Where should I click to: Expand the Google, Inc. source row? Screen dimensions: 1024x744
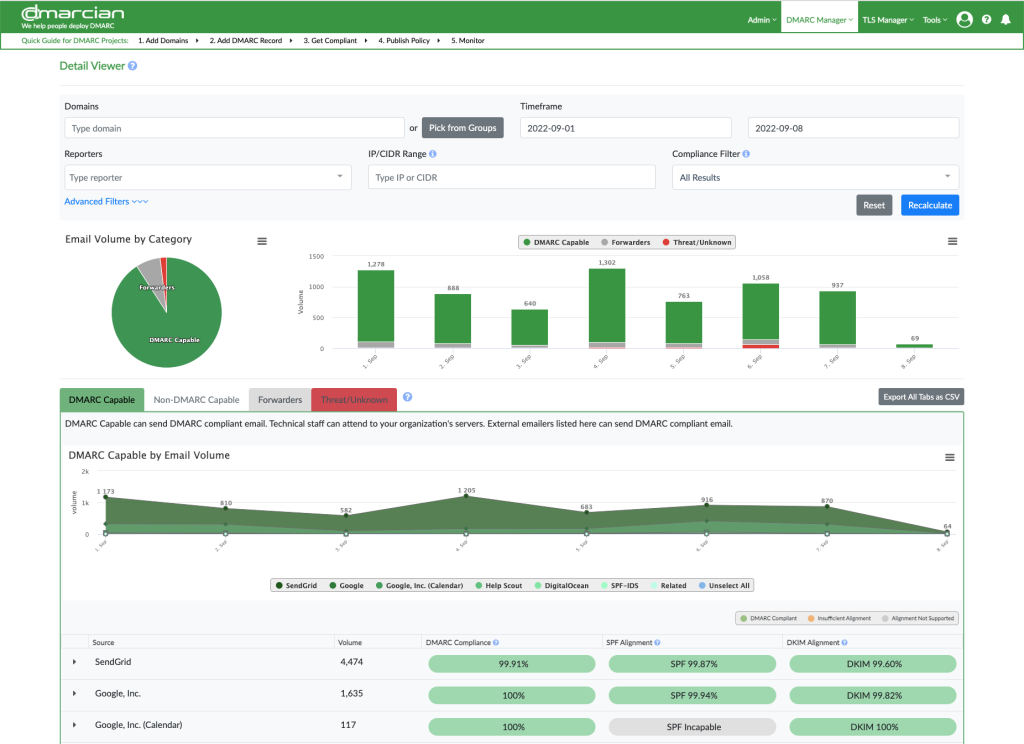click(74, 693)
